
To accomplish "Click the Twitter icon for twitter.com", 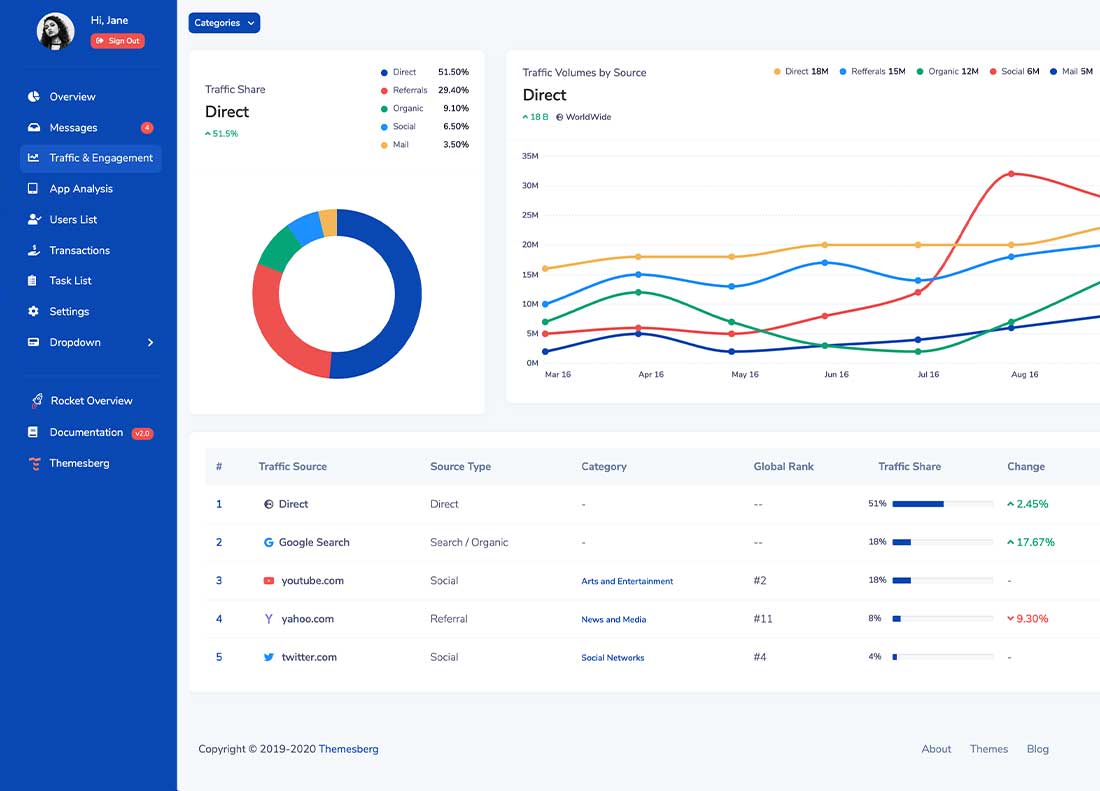I will point(268,657).
